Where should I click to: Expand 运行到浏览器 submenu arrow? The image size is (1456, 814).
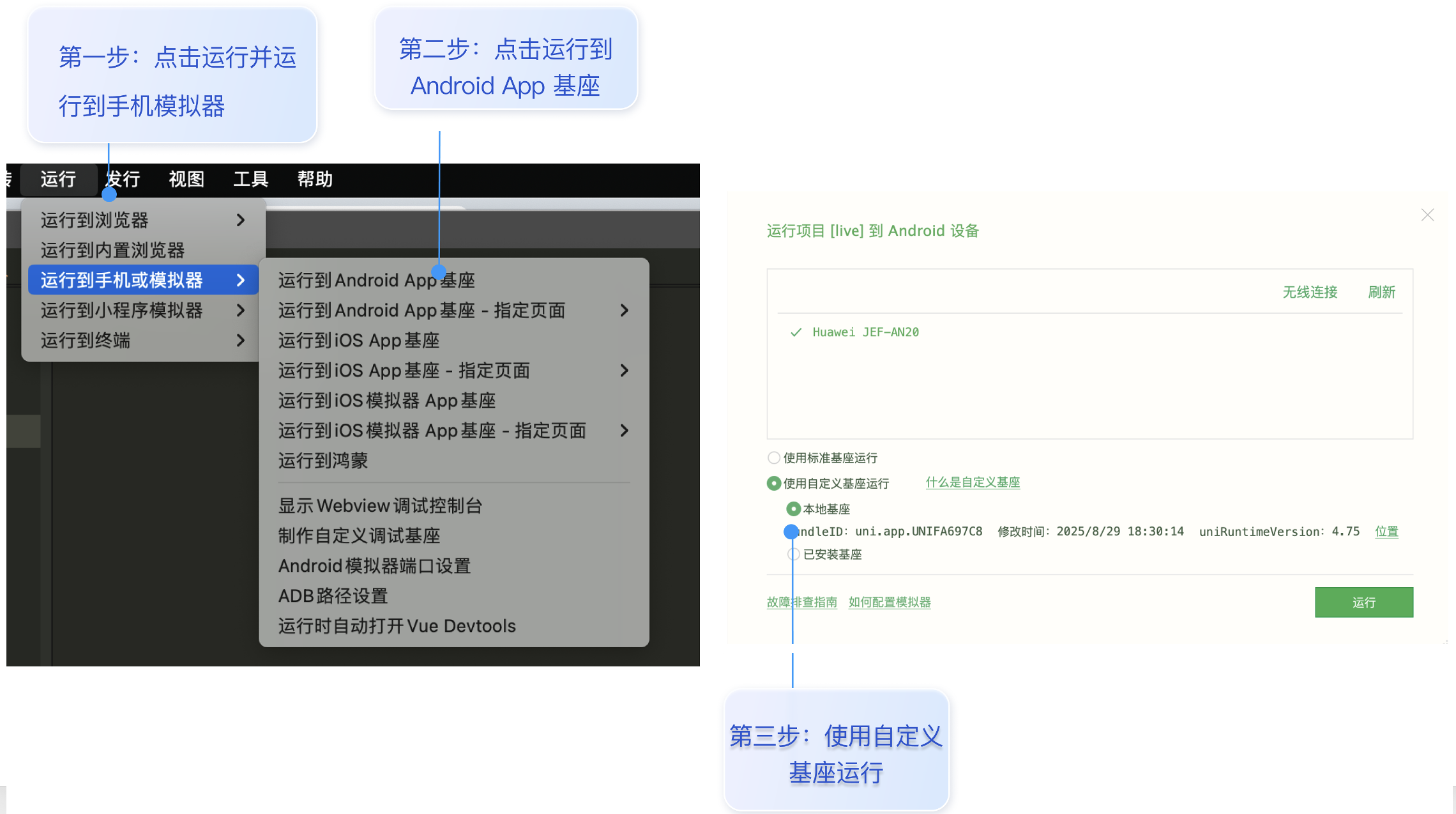coord(241,220)
